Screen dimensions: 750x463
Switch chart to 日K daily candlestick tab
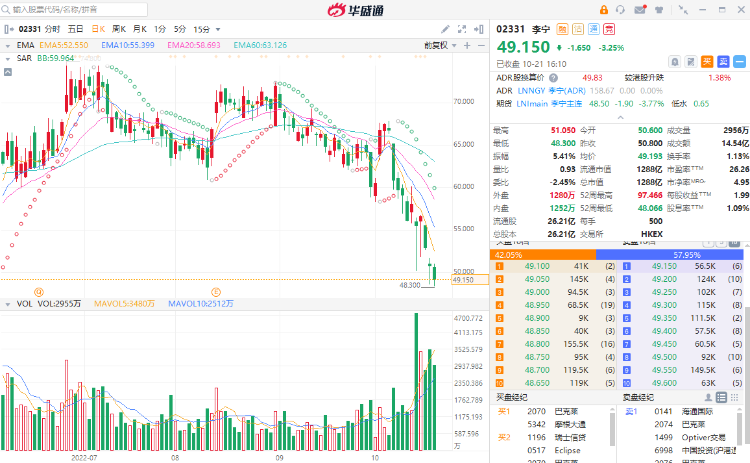point(98,29)
